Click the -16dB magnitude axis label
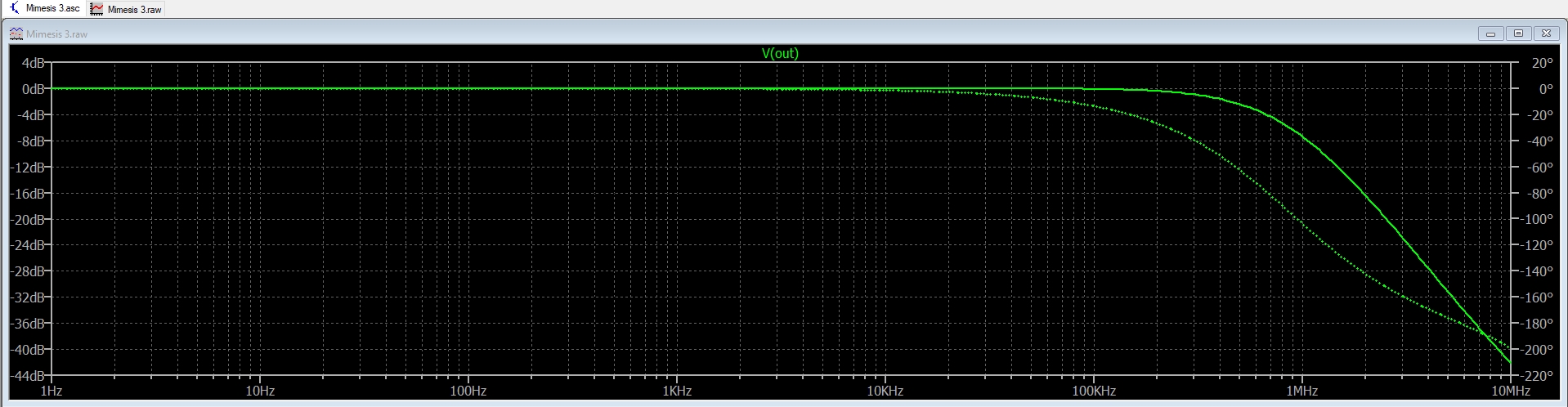This screenshot has height=407, width=1568. point(28,194)
